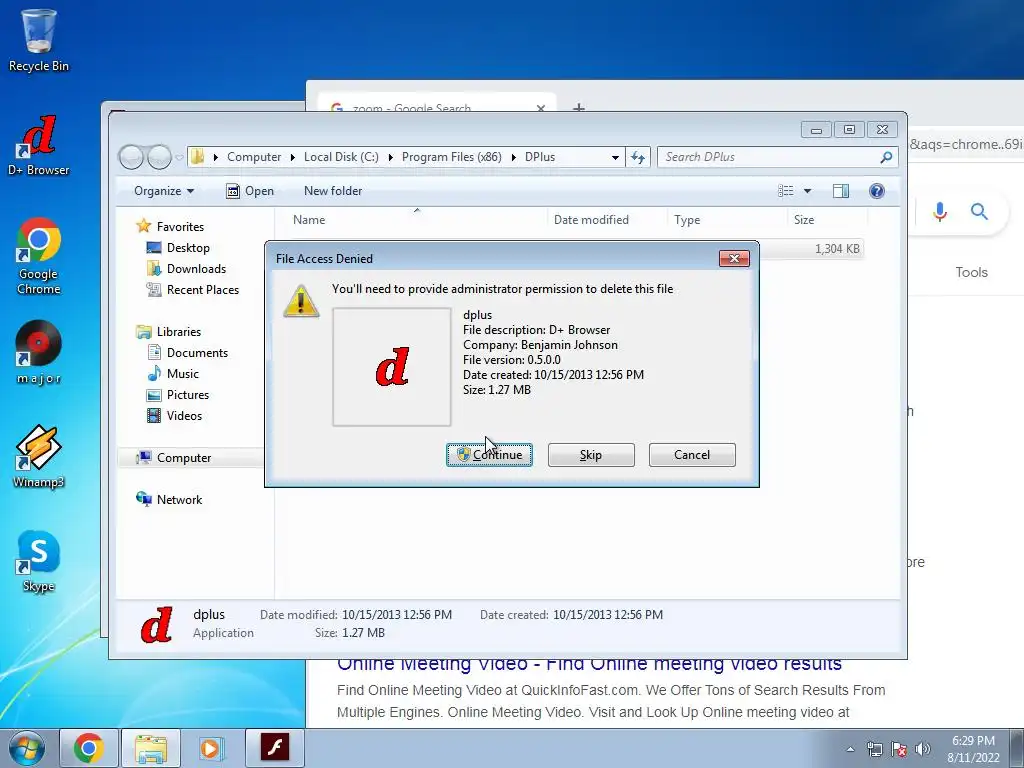Open a new tab in Chrome
Viewport: 1024px width, 768px height.
coord(579,107)
